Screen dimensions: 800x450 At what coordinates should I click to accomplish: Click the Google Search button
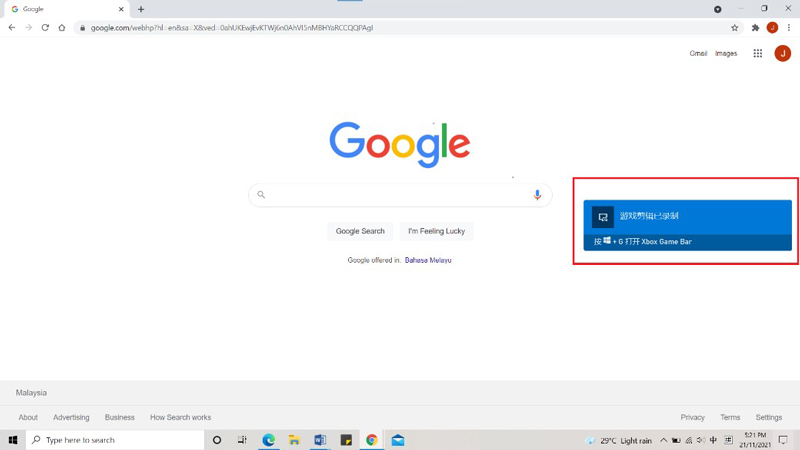click(360, 231)
